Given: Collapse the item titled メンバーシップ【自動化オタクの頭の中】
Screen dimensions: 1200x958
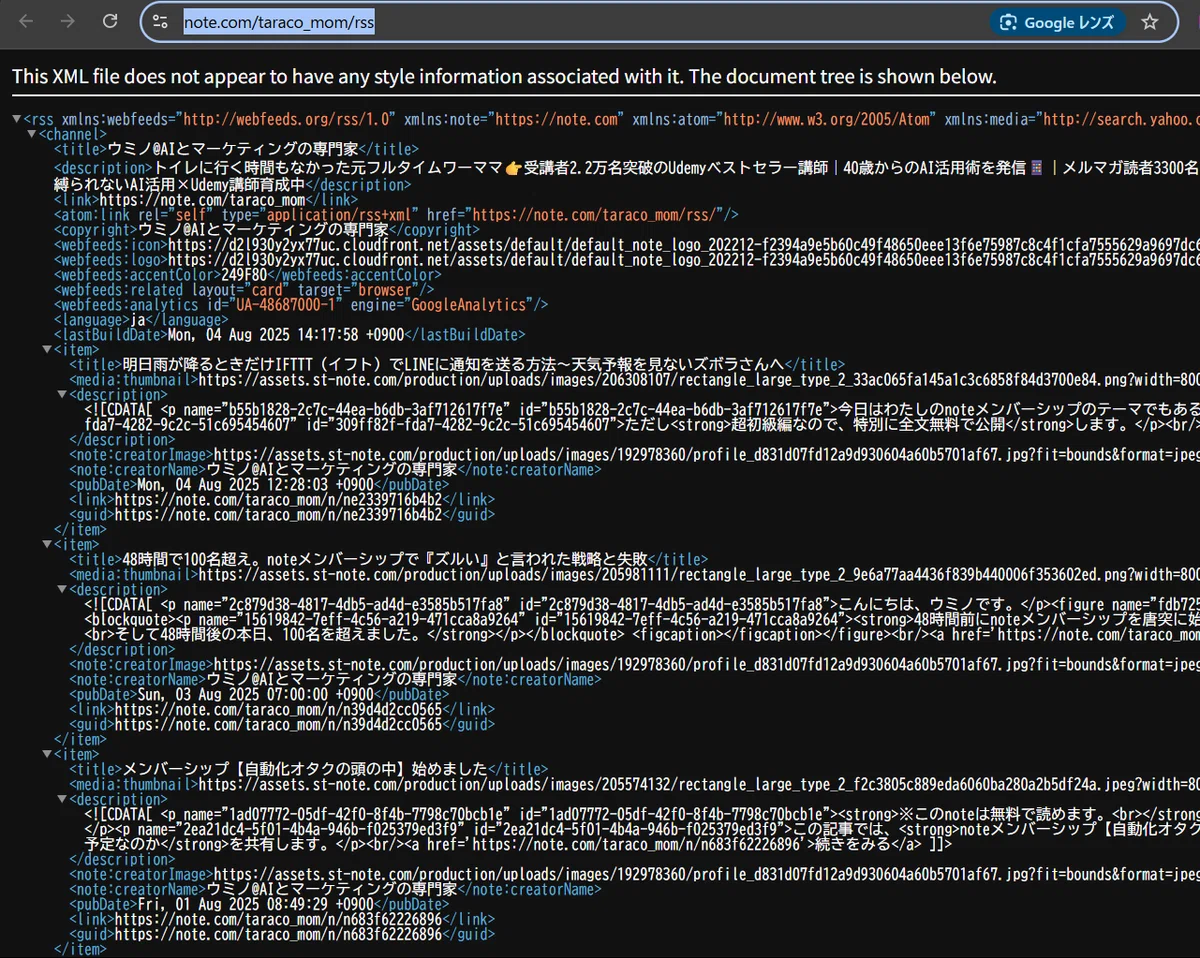Looking at the screenshot, I should pyautogui.click(x=46, y=755).
